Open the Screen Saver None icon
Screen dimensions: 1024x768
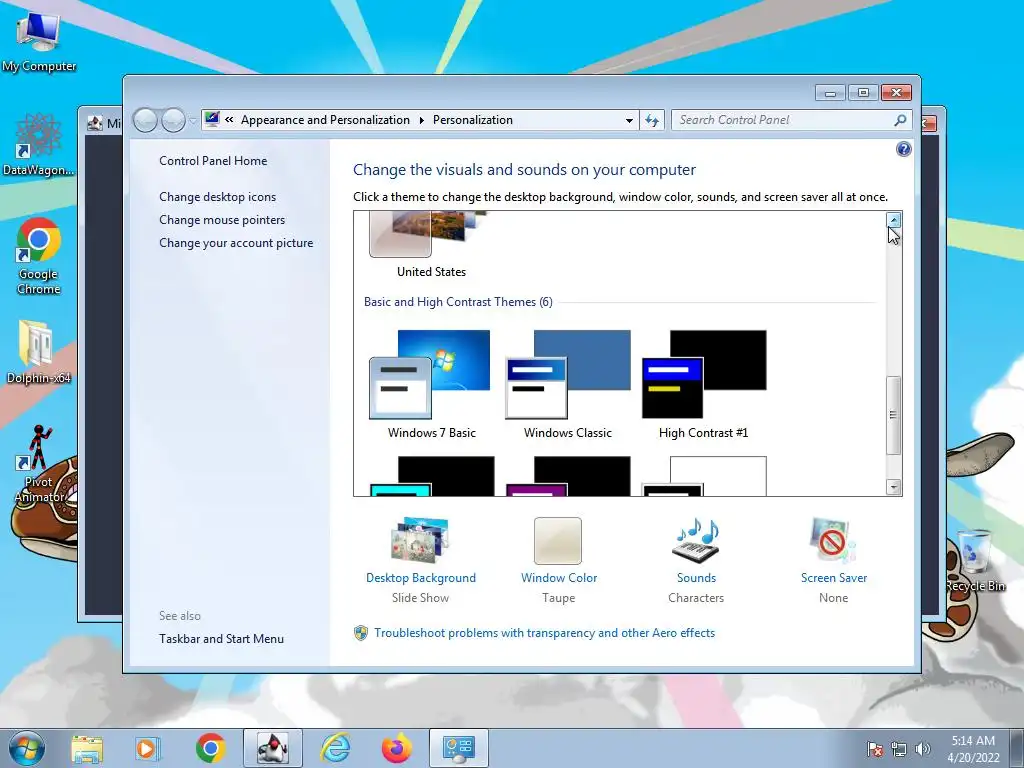click(x=833, y=541)
